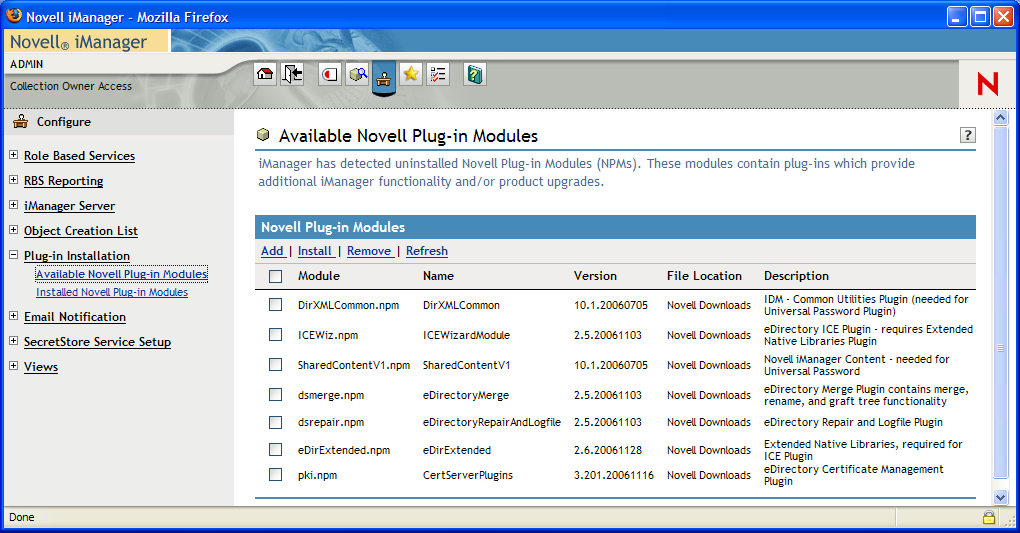The width and height of the screenshot is (1020, 533).
Task: Collapse Plug-in Installation minus box
Action: [13, 254]
